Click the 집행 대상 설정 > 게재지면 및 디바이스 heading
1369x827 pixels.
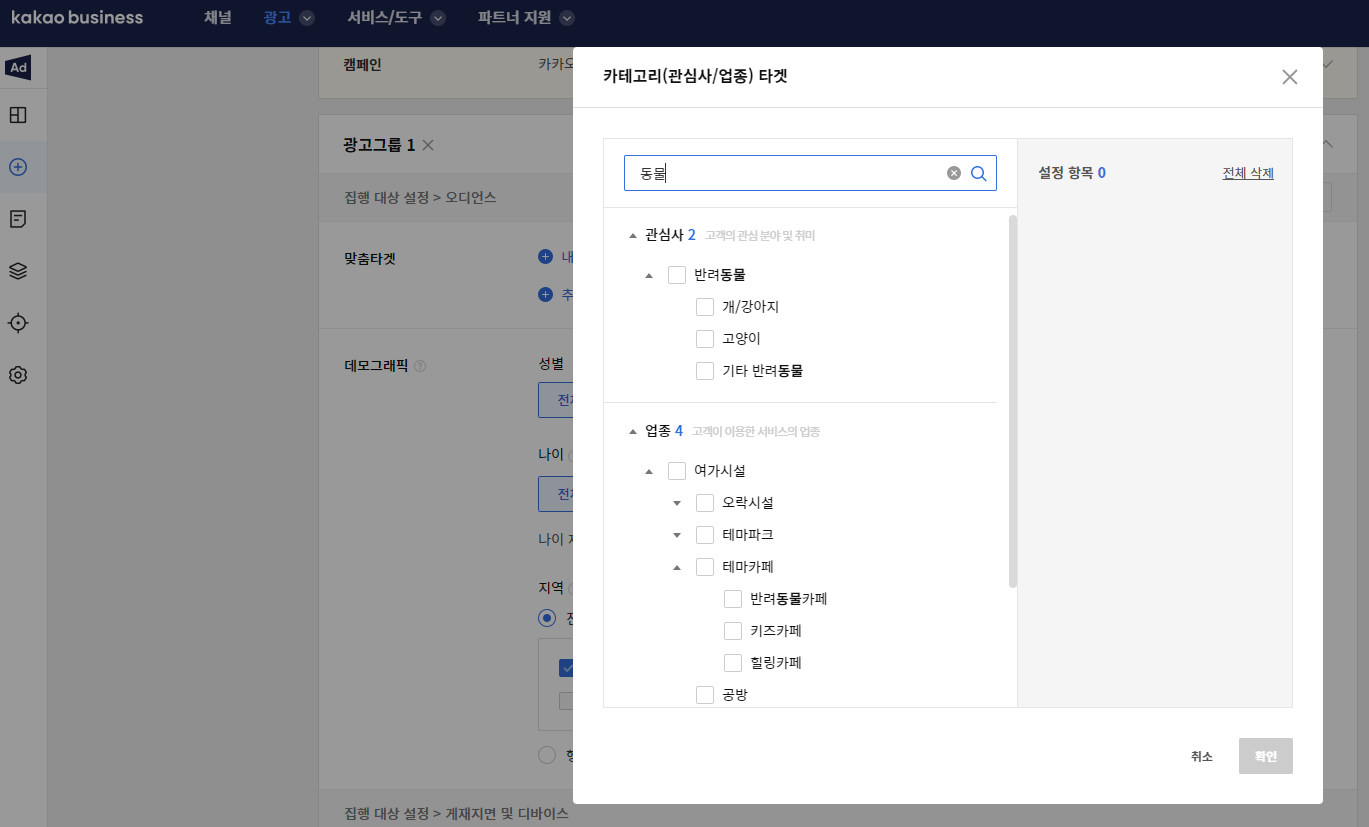pyautogui.click(x=456, y=814)
